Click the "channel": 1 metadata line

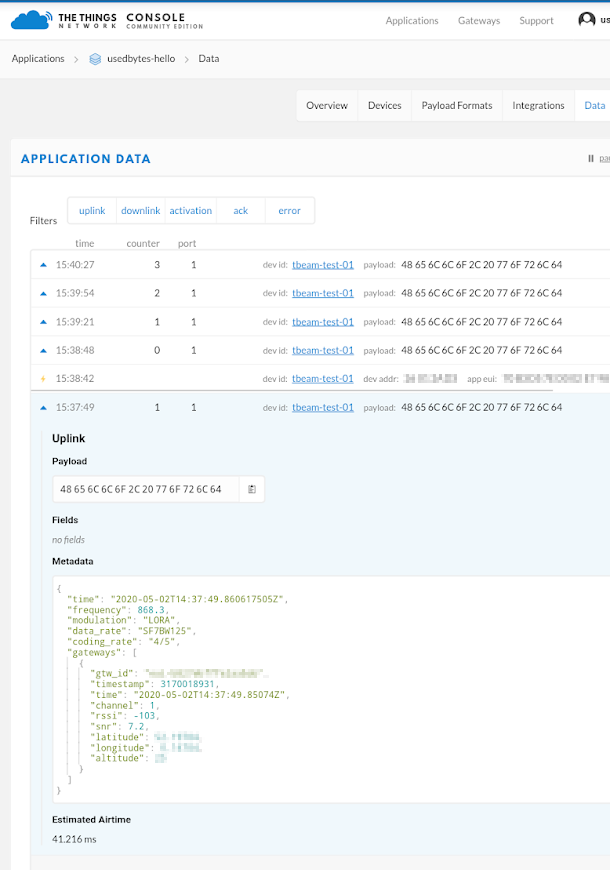pyautogui.click(x=125, y=705)
